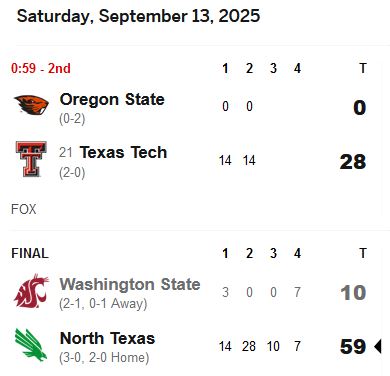Click the 0:59 - 2nd game clock
The width and height of the screenshot is (390, 376).
(x=41, y=68)
